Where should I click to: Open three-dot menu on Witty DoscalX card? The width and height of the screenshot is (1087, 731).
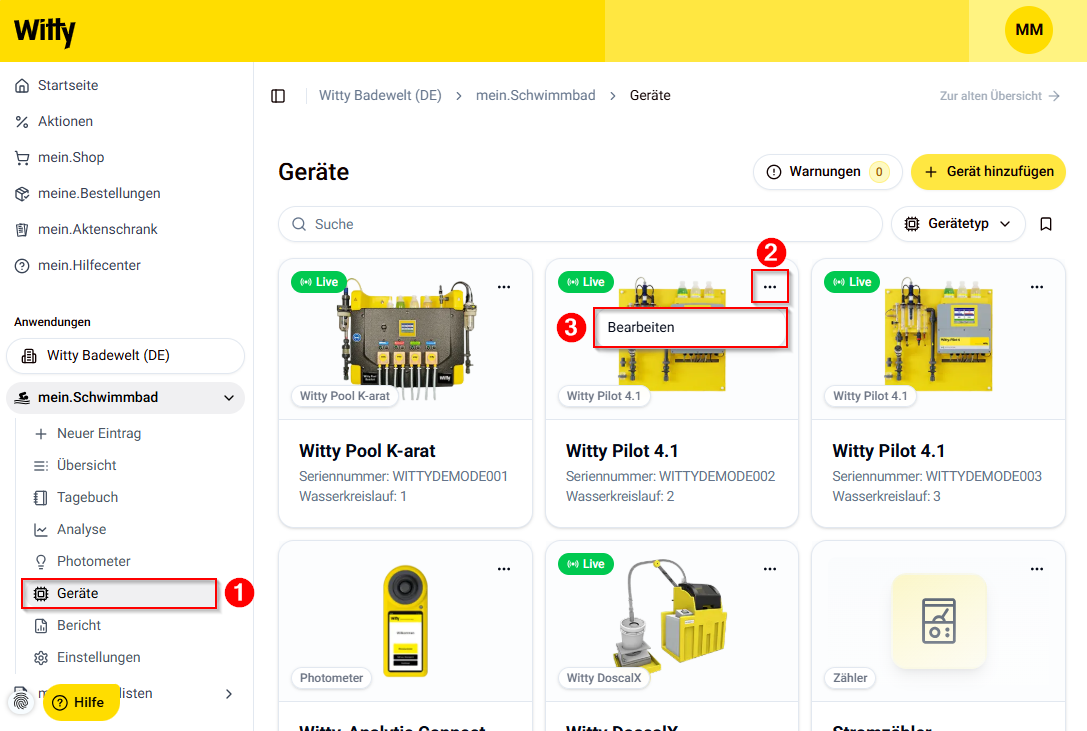pyautogui.click(x=770, y=569)
